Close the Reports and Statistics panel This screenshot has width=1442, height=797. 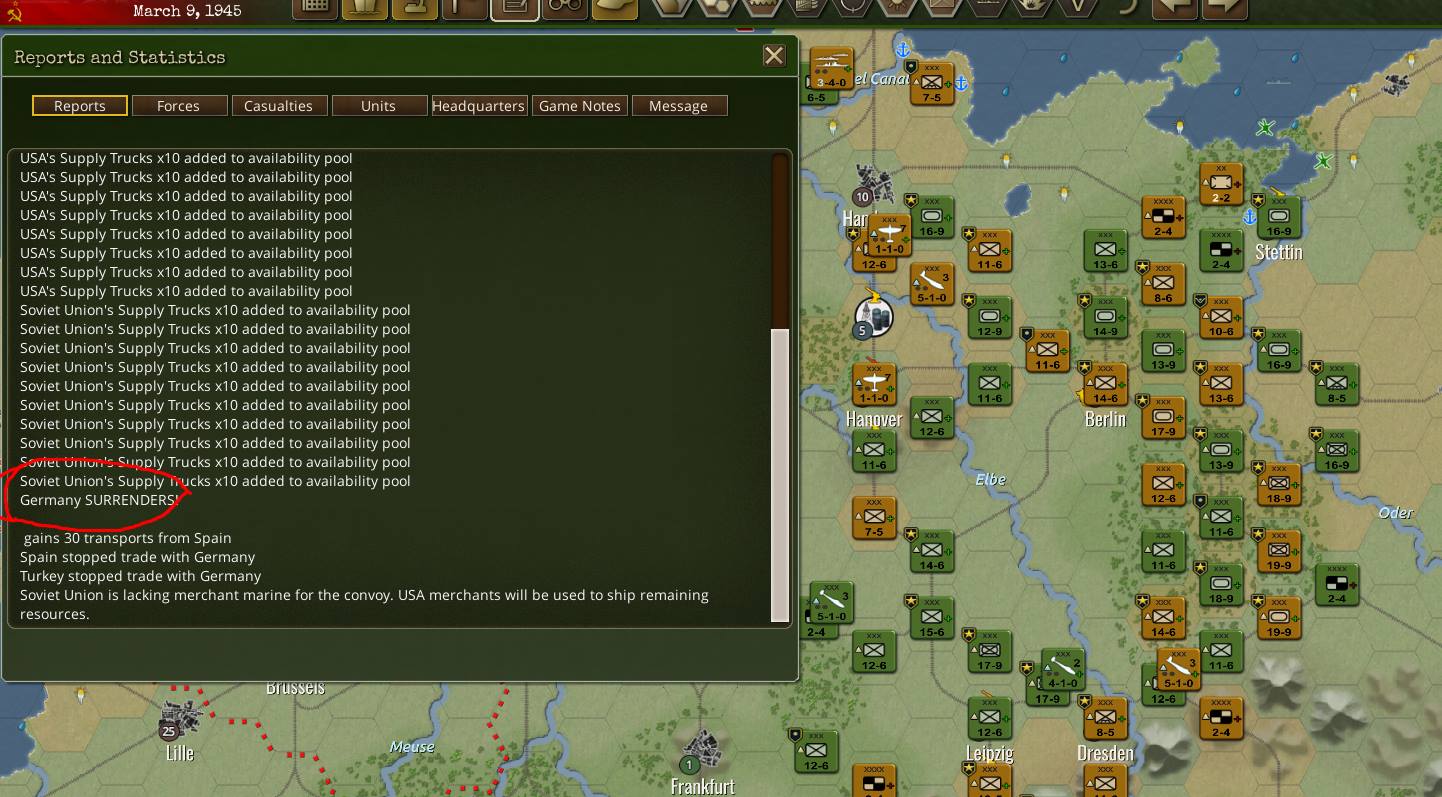coord(774,56)
